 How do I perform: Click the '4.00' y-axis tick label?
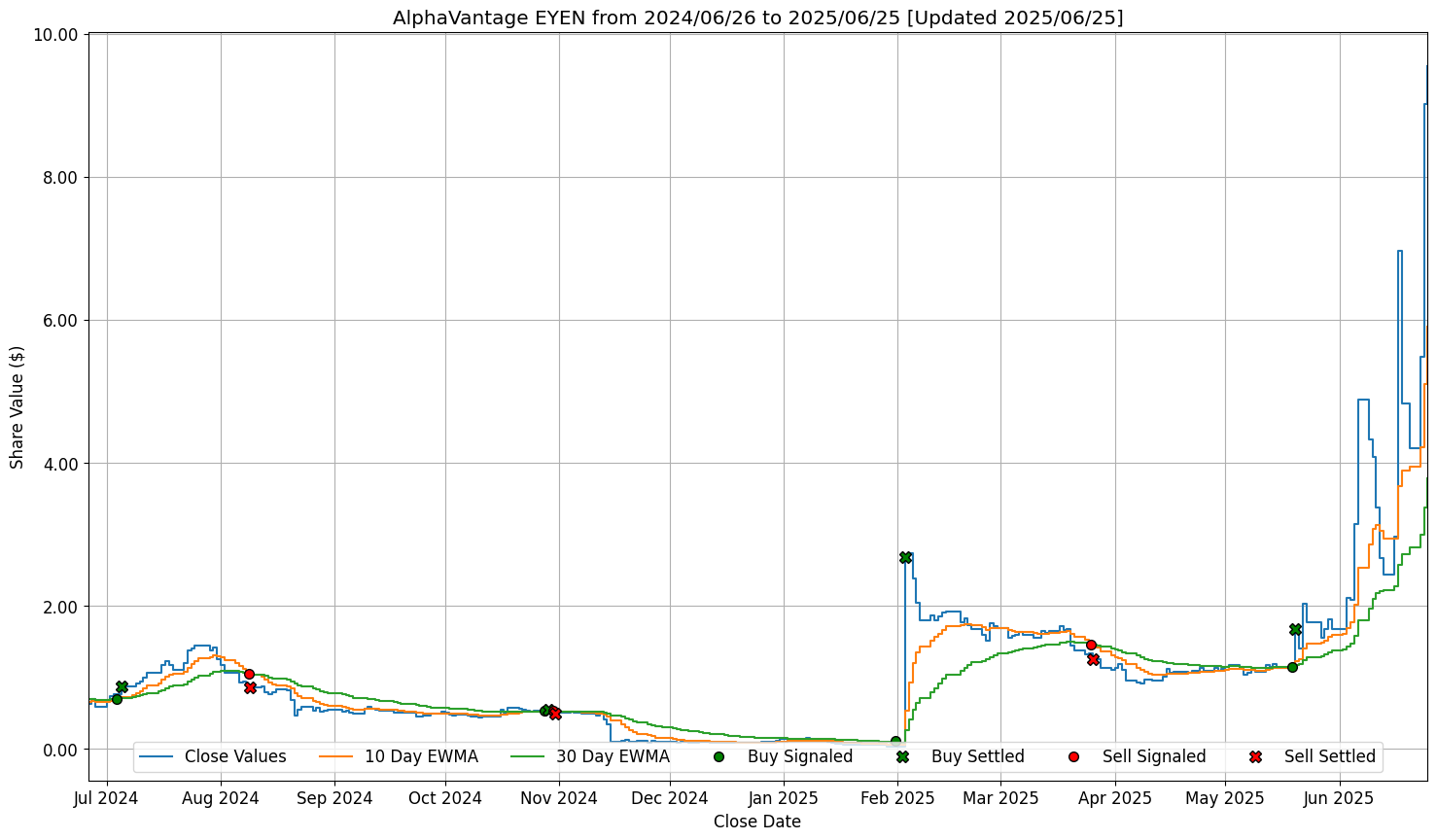(x=59, y=464)
